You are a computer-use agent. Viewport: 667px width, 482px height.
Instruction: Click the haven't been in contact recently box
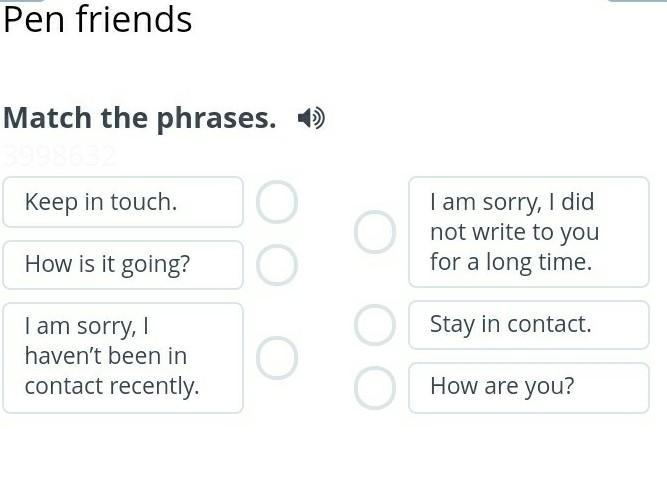point(123,358)
